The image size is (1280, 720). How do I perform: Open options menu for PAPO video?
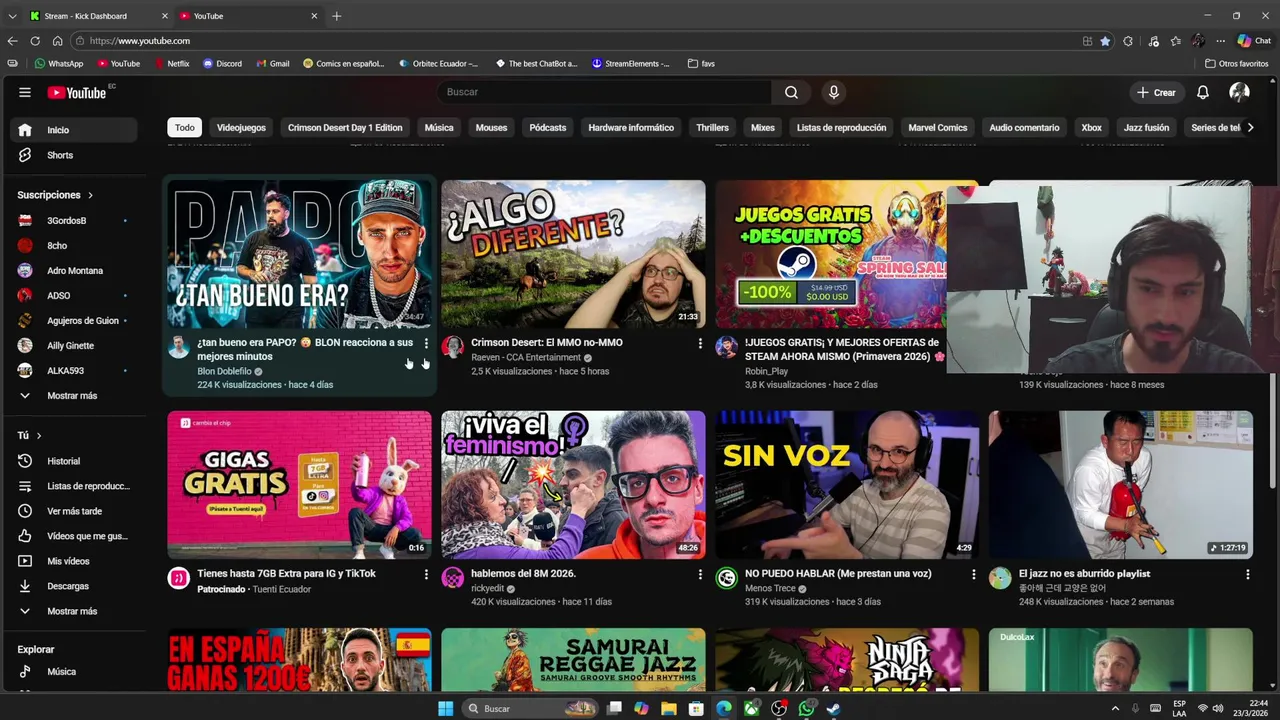coord(426,343)
